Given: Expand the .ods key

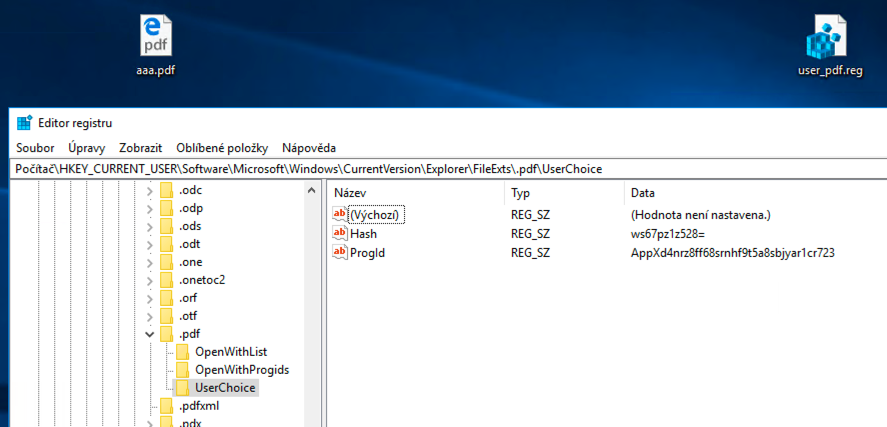Looking at the screenshot, I should (149, 227).
